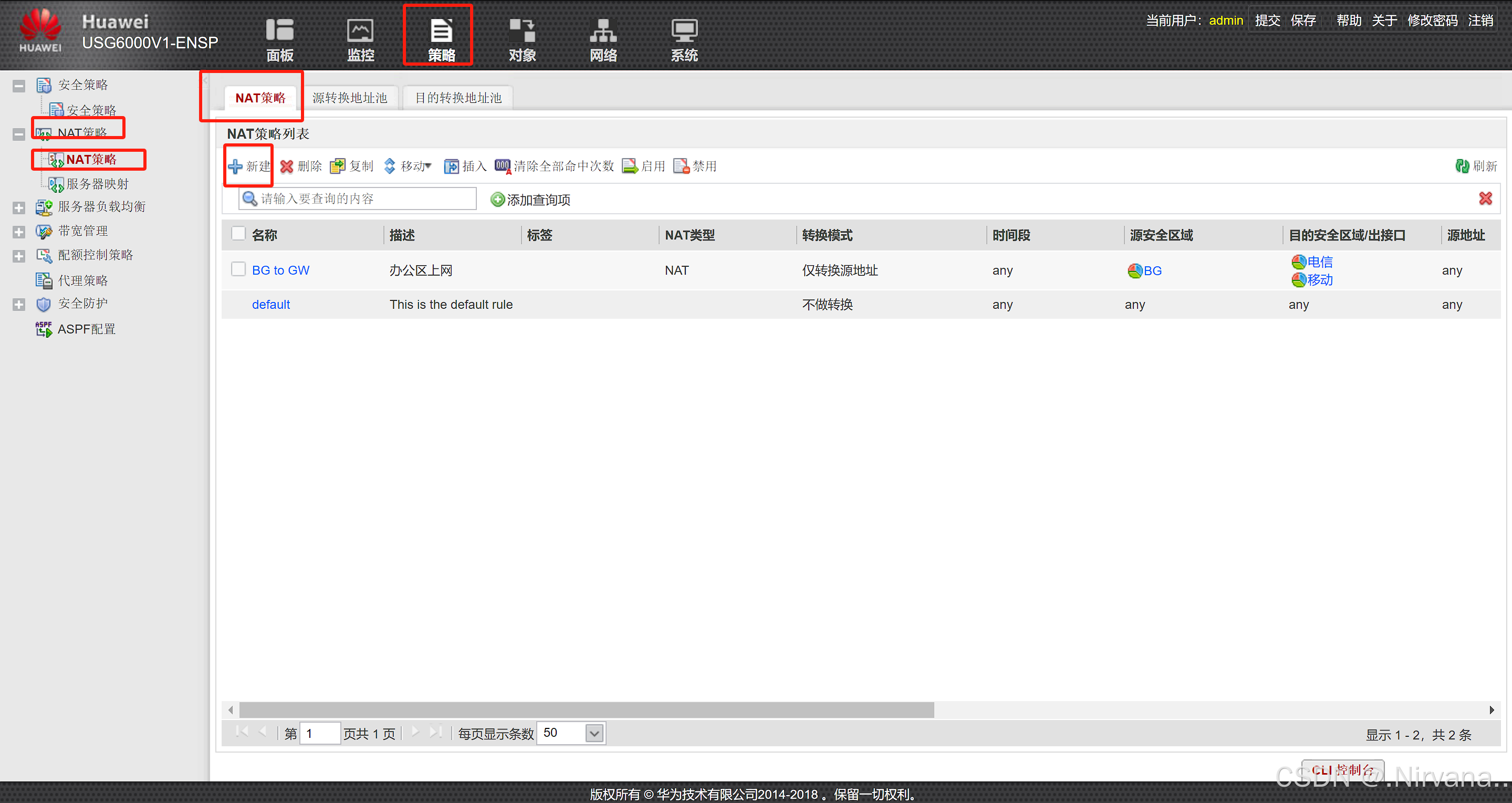The height and width of the screenshot is (803, 1512).
Task: Click 关于 in the top bar
Action: pos(1384,20)
